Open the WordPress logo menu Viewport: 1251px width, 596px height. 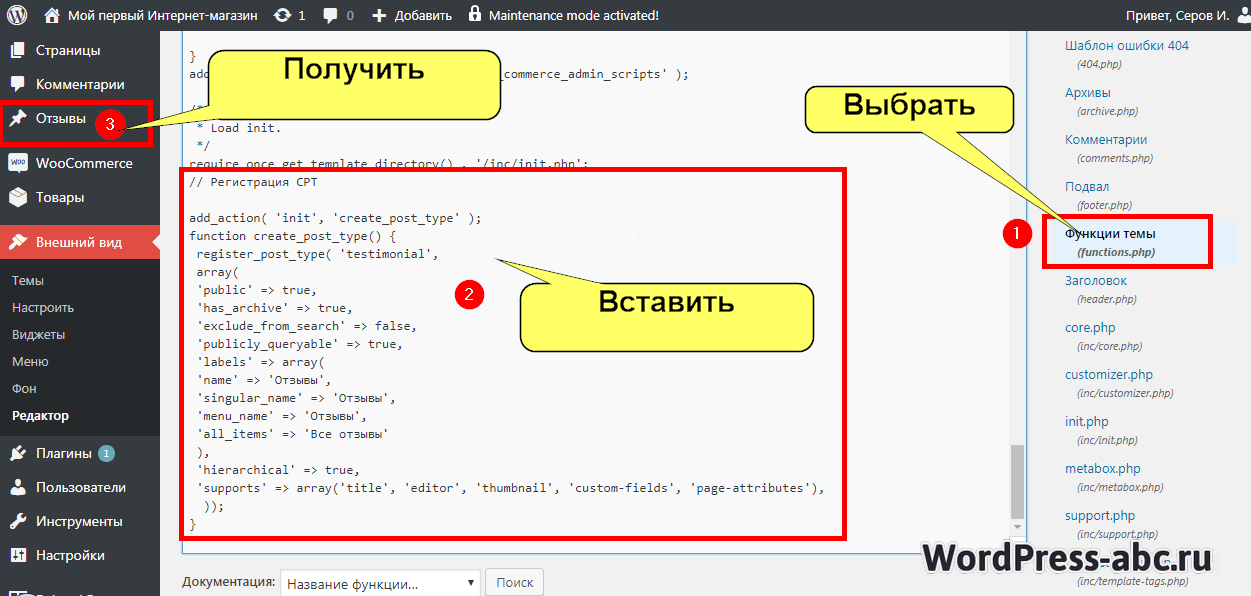(17, 15)
